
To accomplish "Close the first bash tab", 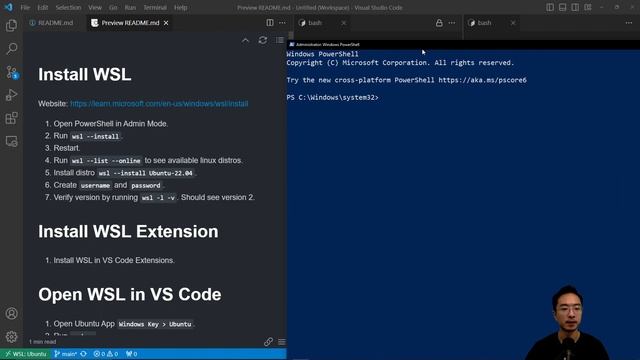I will point(344,23).
